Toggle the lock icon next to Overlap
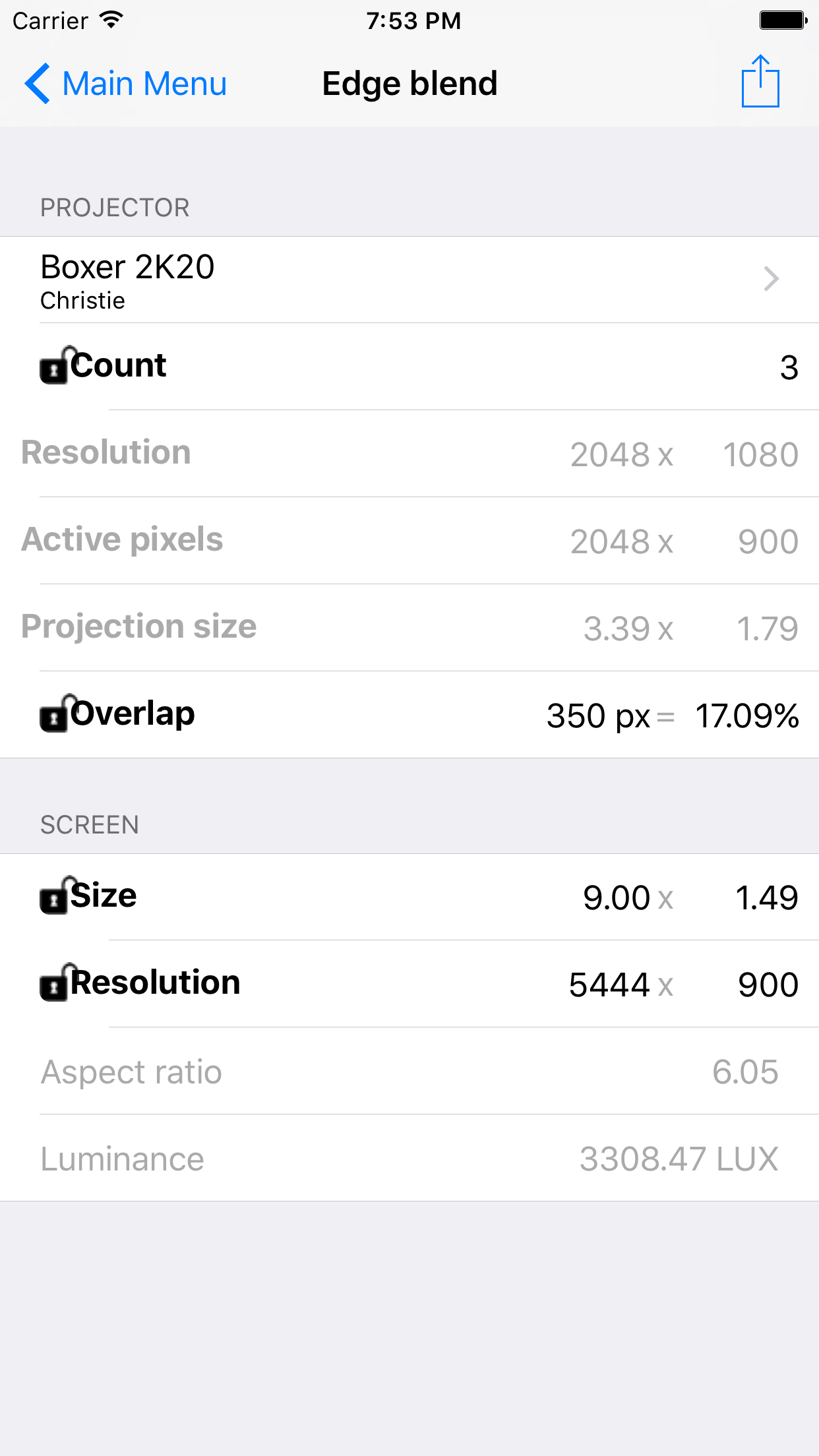 [x=55, y=714]
